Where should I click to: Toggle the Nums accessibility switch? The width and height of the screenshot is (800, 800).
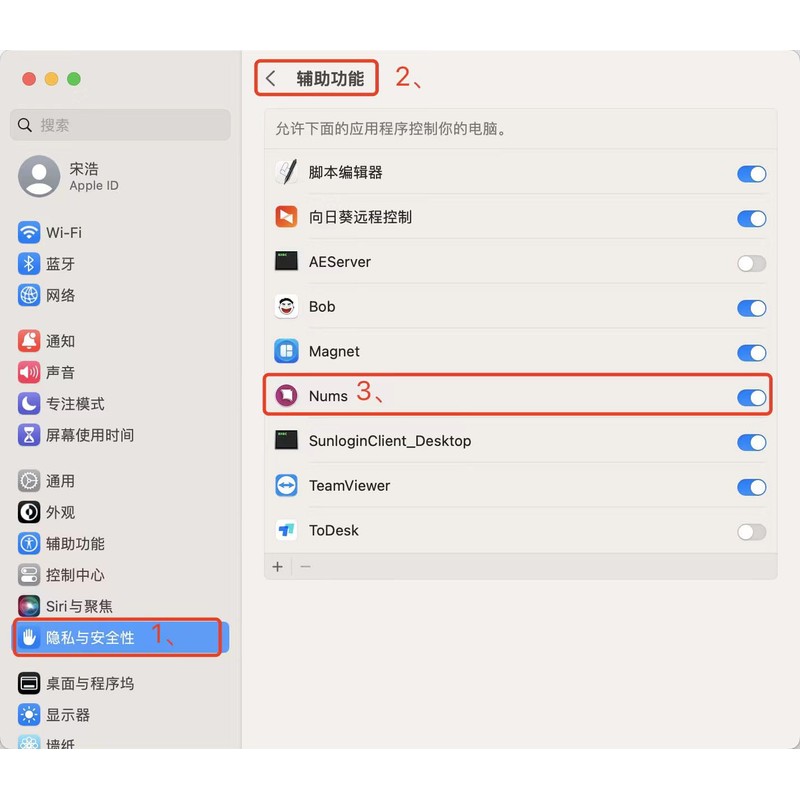point(752,397)
